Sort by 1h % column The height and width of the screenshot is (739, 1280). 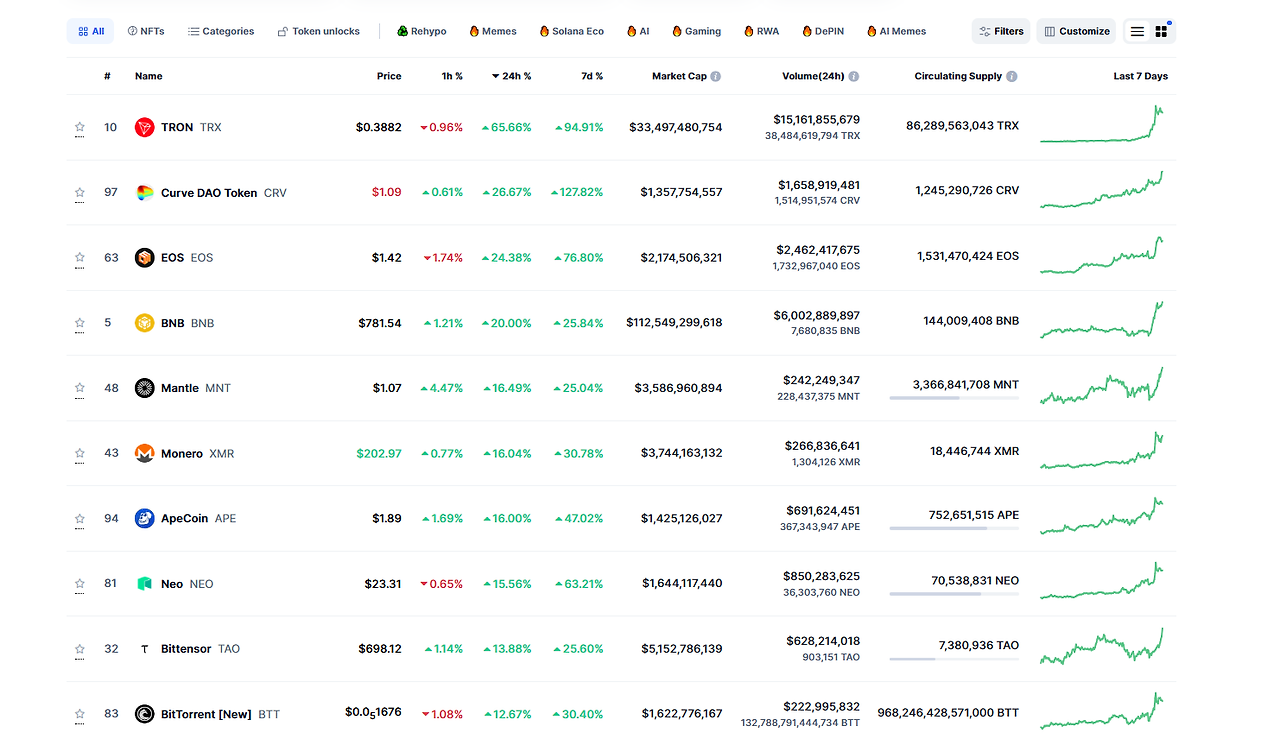(x=452, y=76)
